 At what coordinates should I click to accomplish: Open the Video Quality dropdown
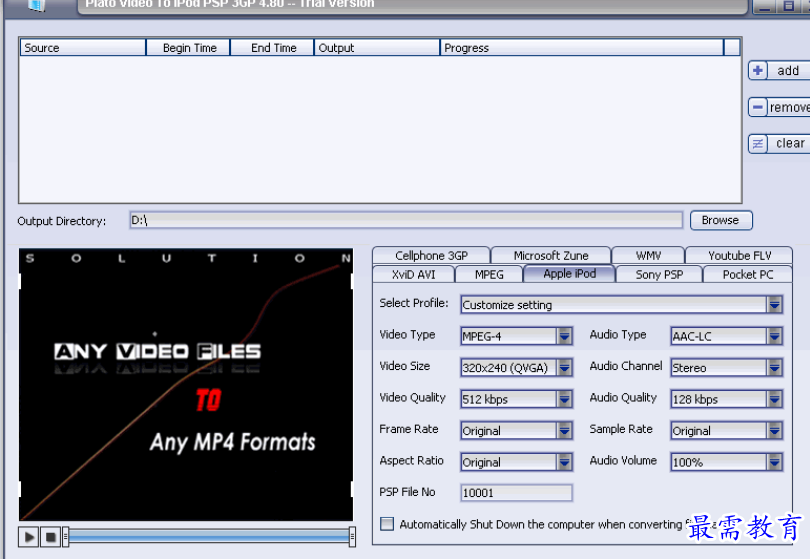point(565,399)
